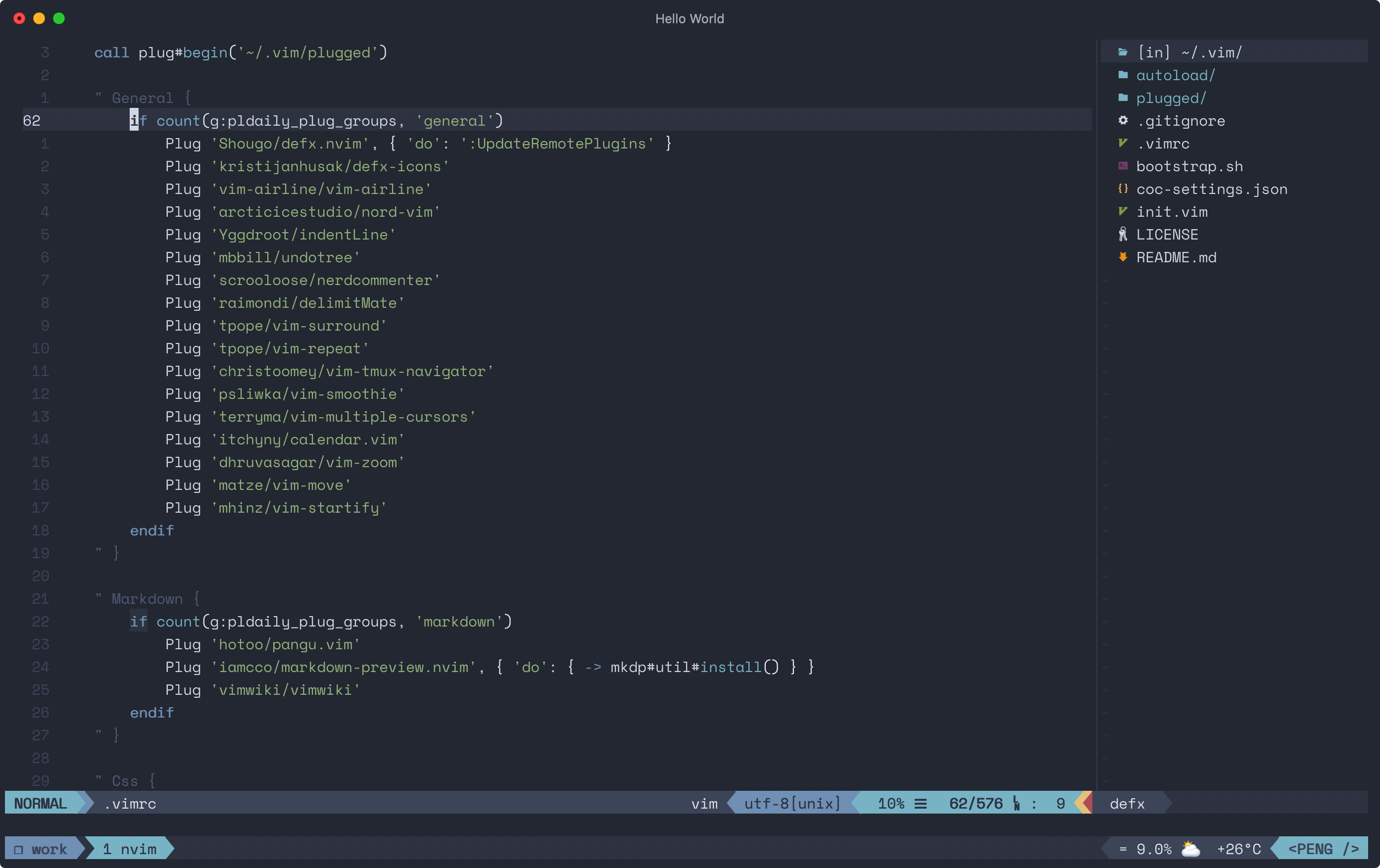Click the 'dhruvasagar/vim-zoom' plugin line

coord(286,462)
